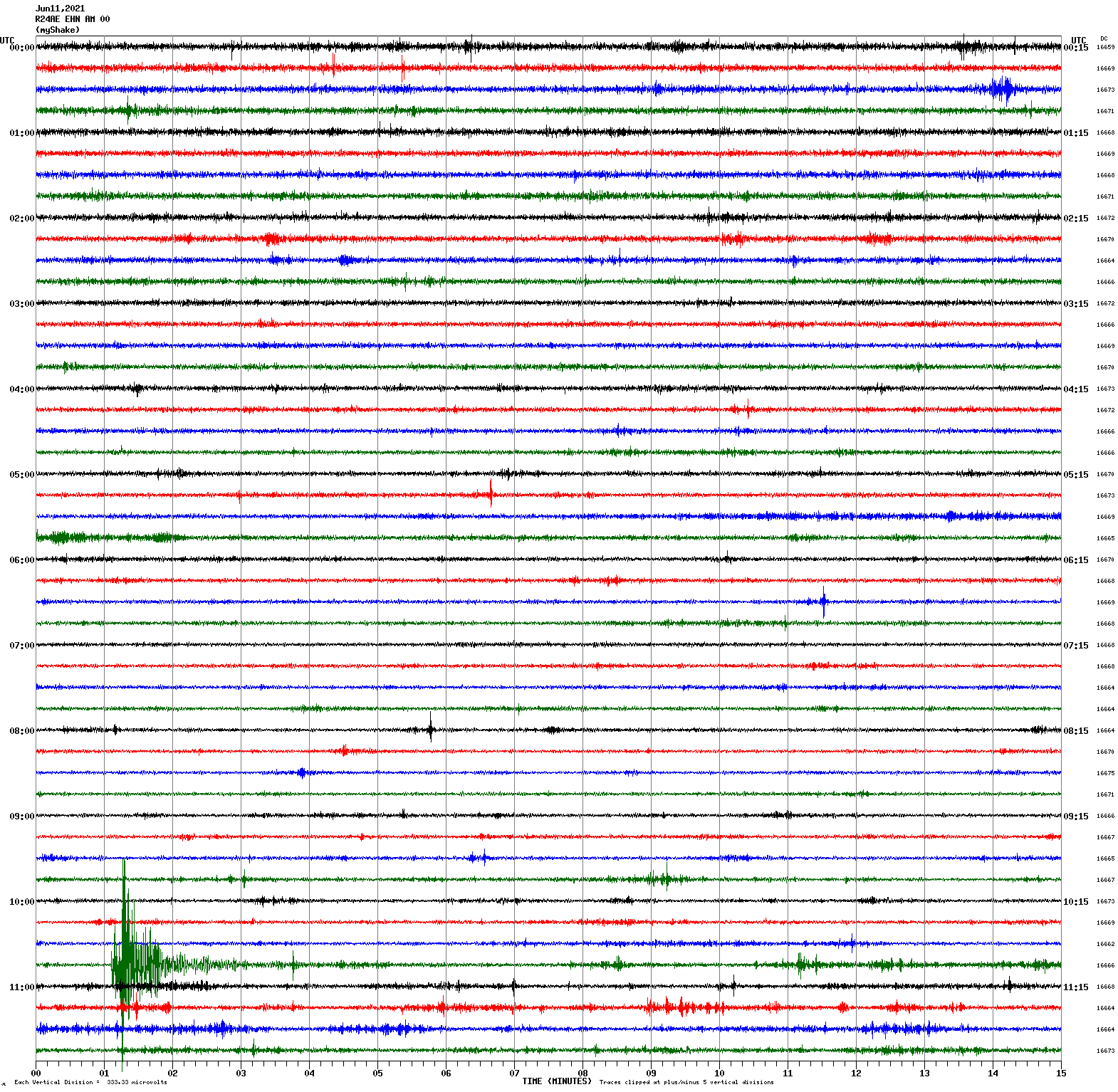Click the '03:00' left time label
The height and width of the screenshot is (1092, 1118).
[22, 304]
